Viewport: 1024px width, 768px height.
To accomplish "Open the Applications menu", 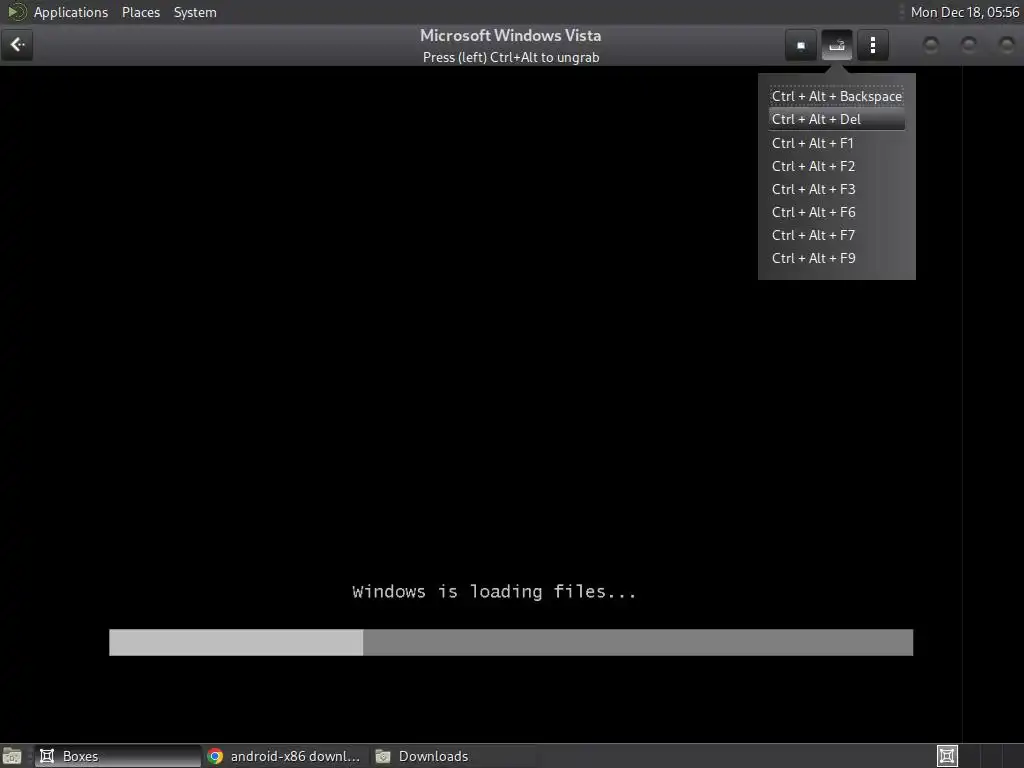I will tap(71, 12).
